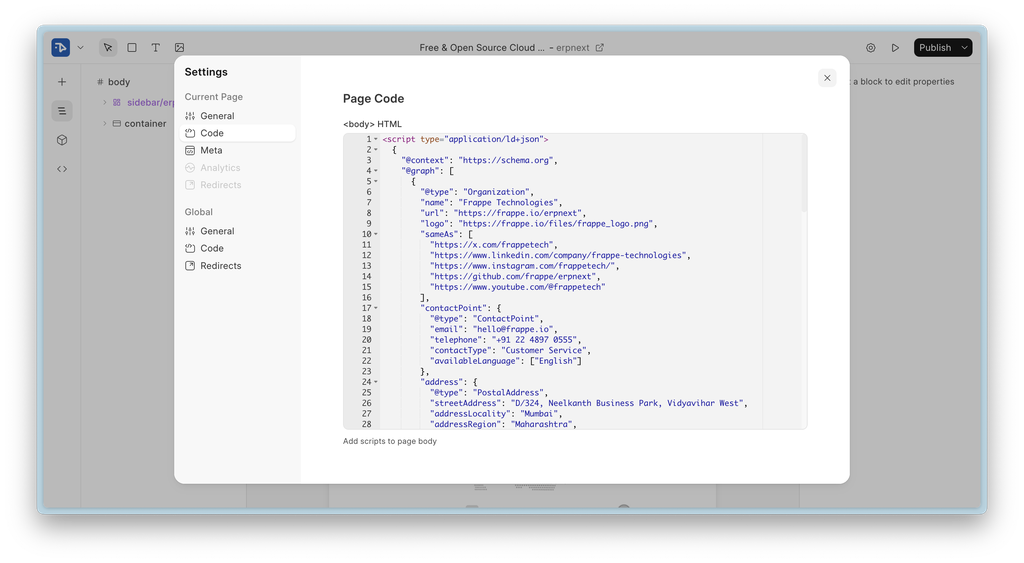This screenshot has width=1024, height=563.
Task: Select the rectangle container tool
Action: [132, 47]
